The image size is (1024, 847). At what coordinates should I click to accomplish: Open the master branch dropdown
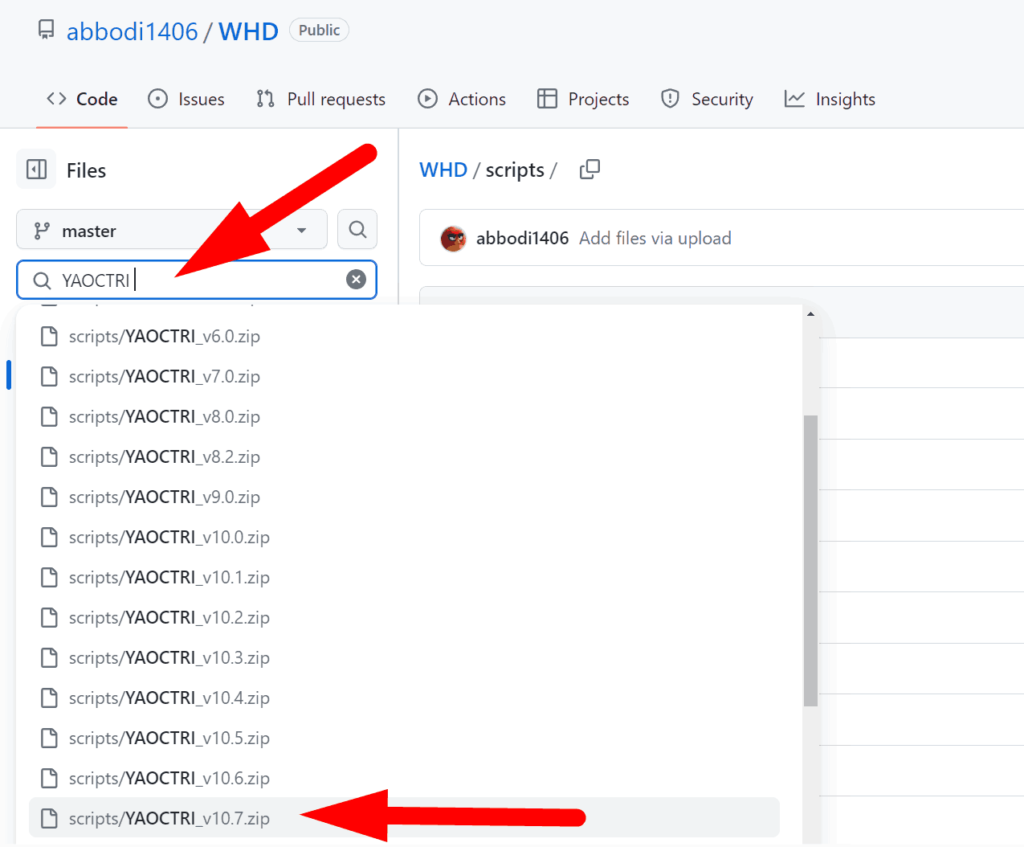pos(172,230)
